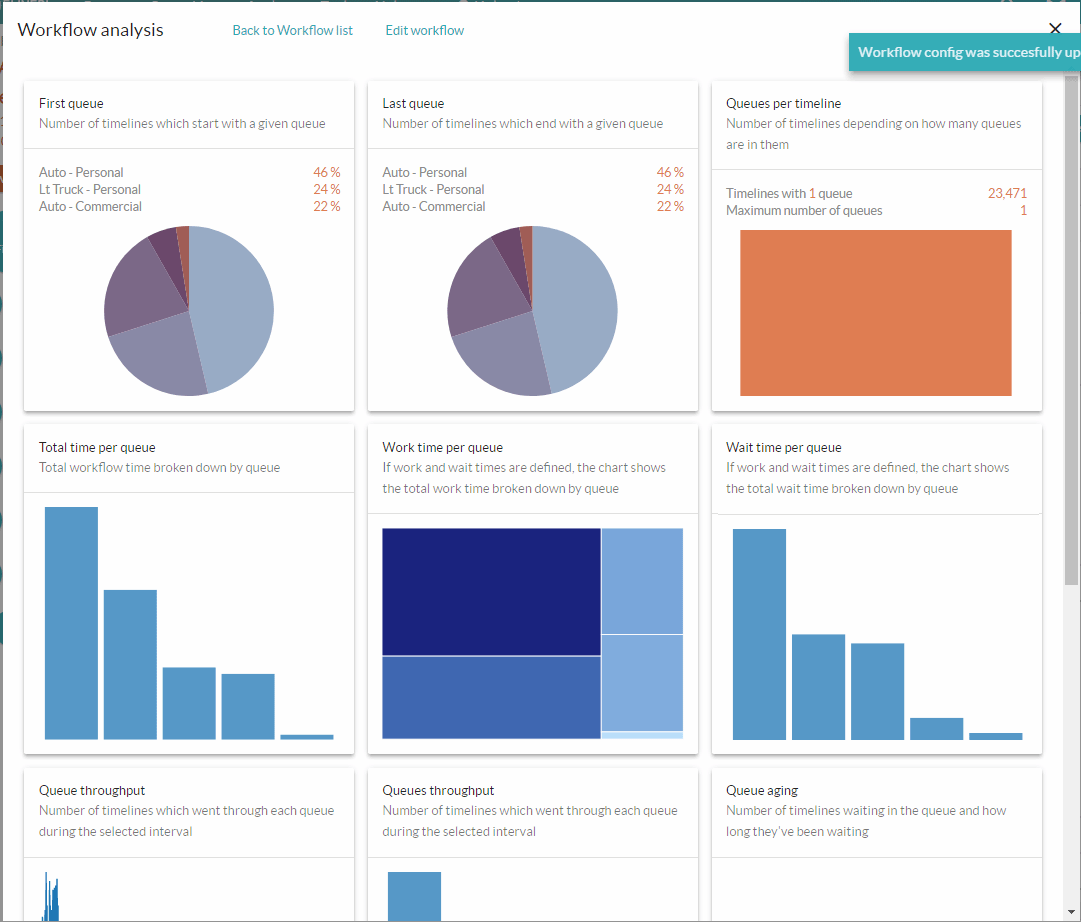Click the vertical scrollbar thumb

coord(1071,330)
